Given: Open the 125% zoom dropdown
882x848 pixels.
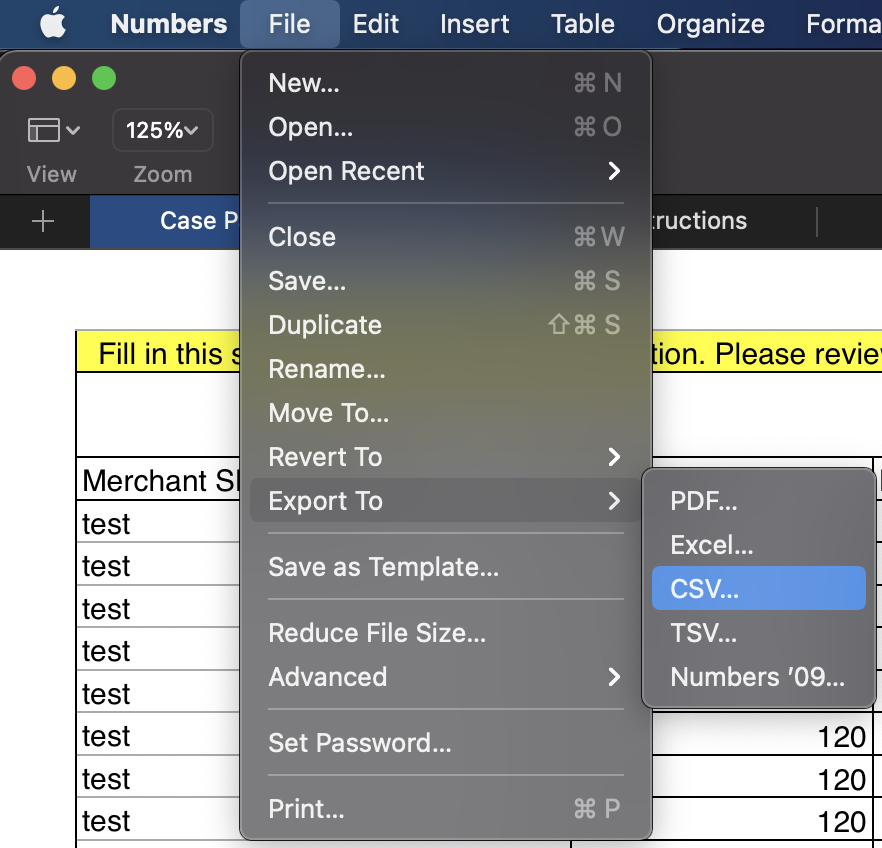Looking at the screenshot, I should (x=163, y=130).
